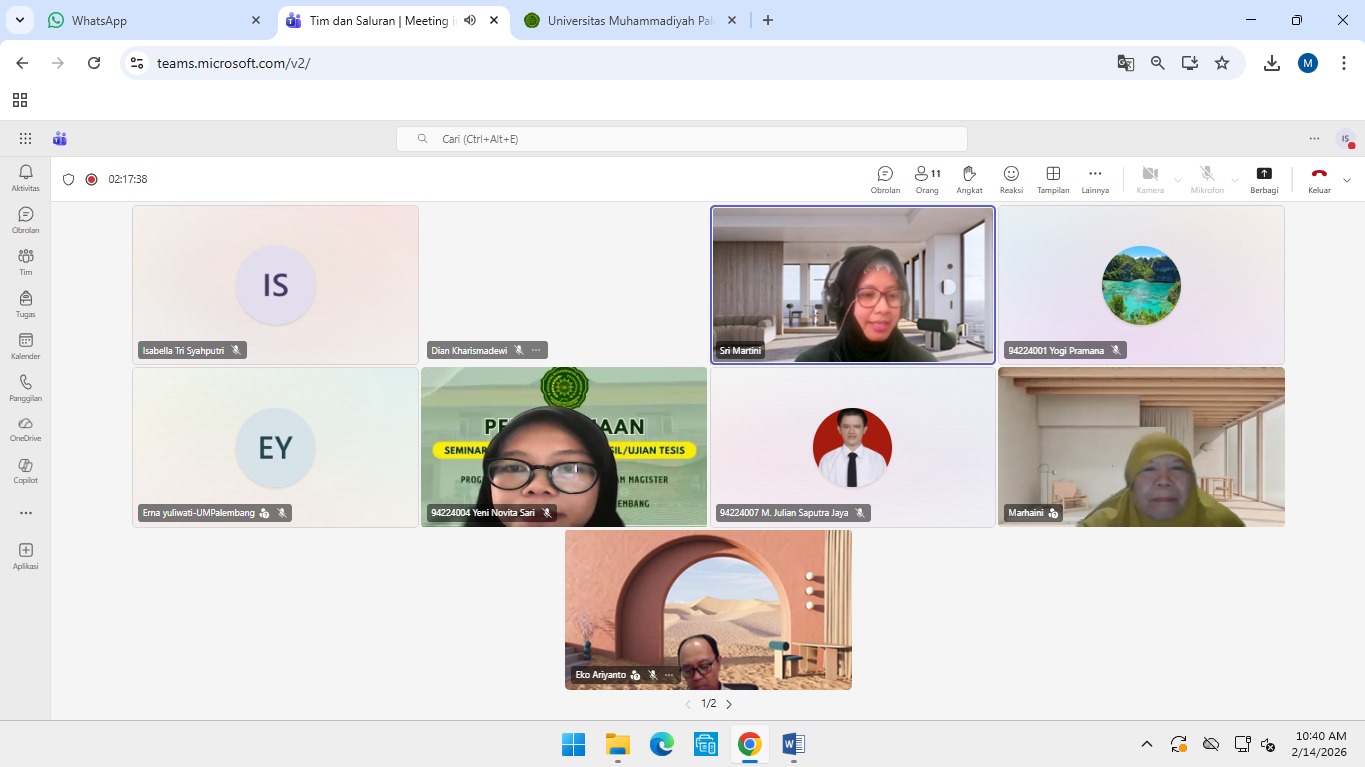
Task: Open Word from the Windows taskbar
Action: tap(794, 744)
